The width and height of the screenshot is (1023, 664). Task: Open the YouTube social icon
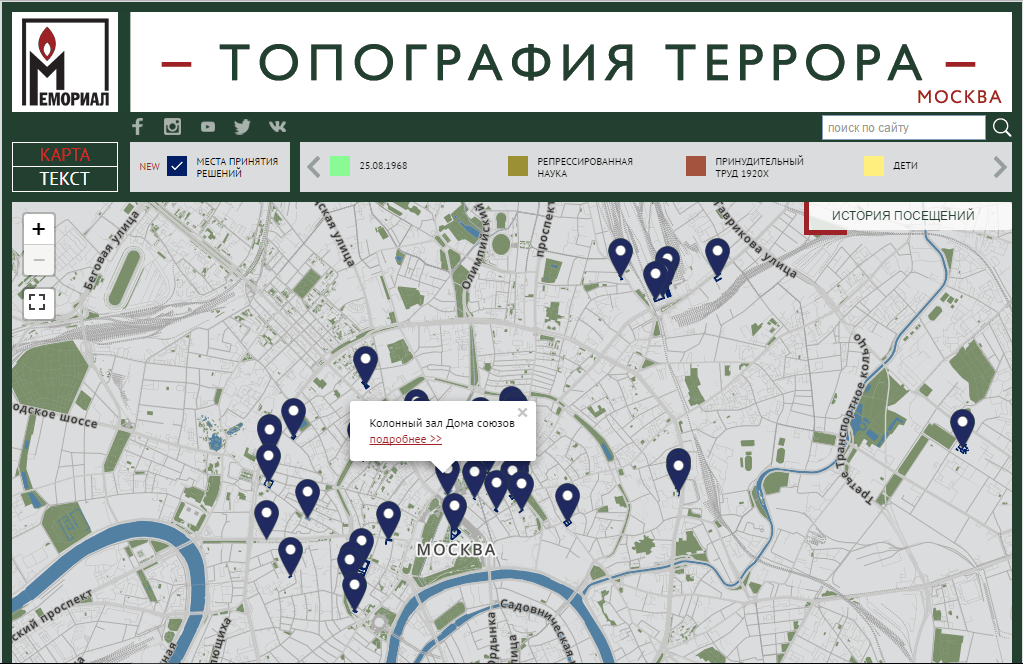click(207, 127)
